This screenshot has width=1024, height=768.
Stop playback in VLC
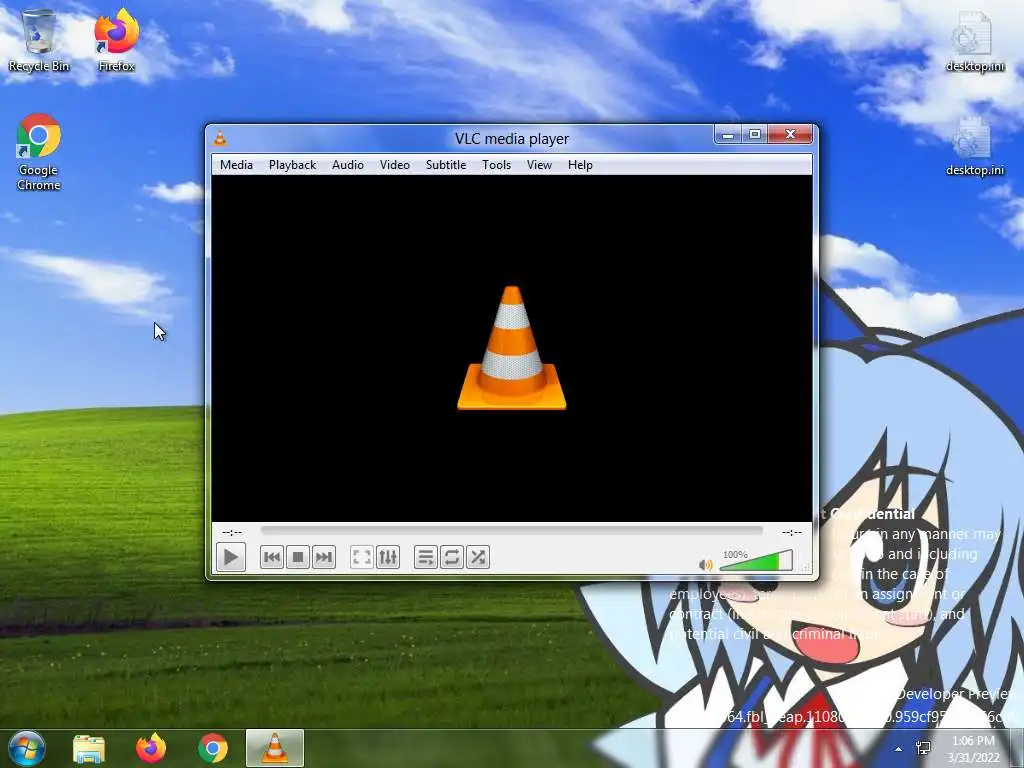[x=298, y=557]
